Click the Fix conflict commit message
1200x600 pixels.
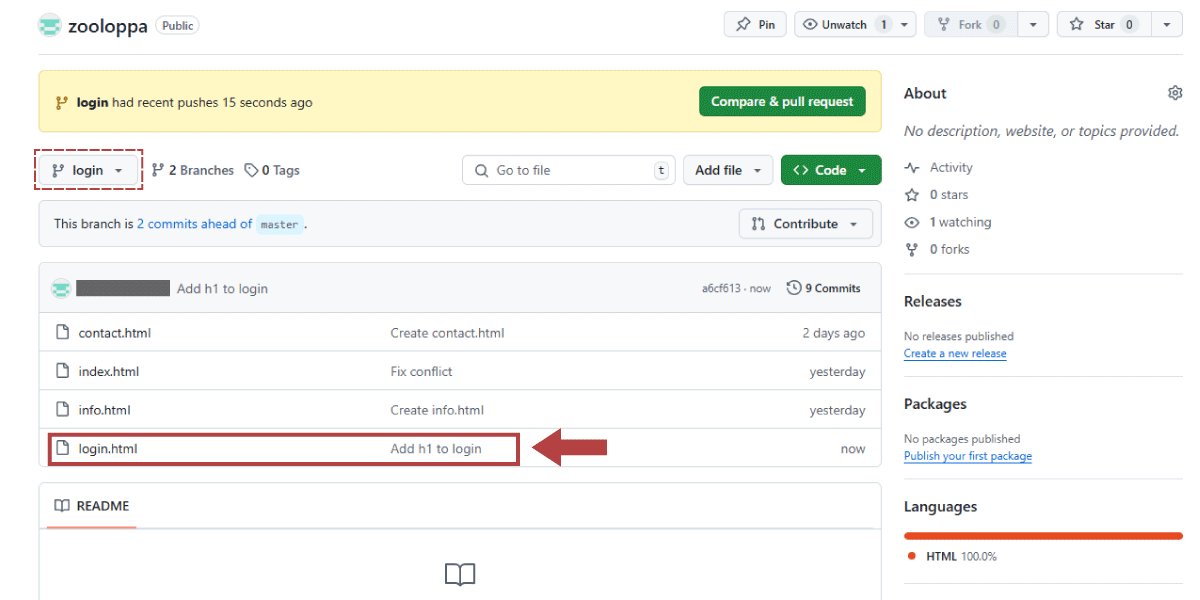[421, 372]
